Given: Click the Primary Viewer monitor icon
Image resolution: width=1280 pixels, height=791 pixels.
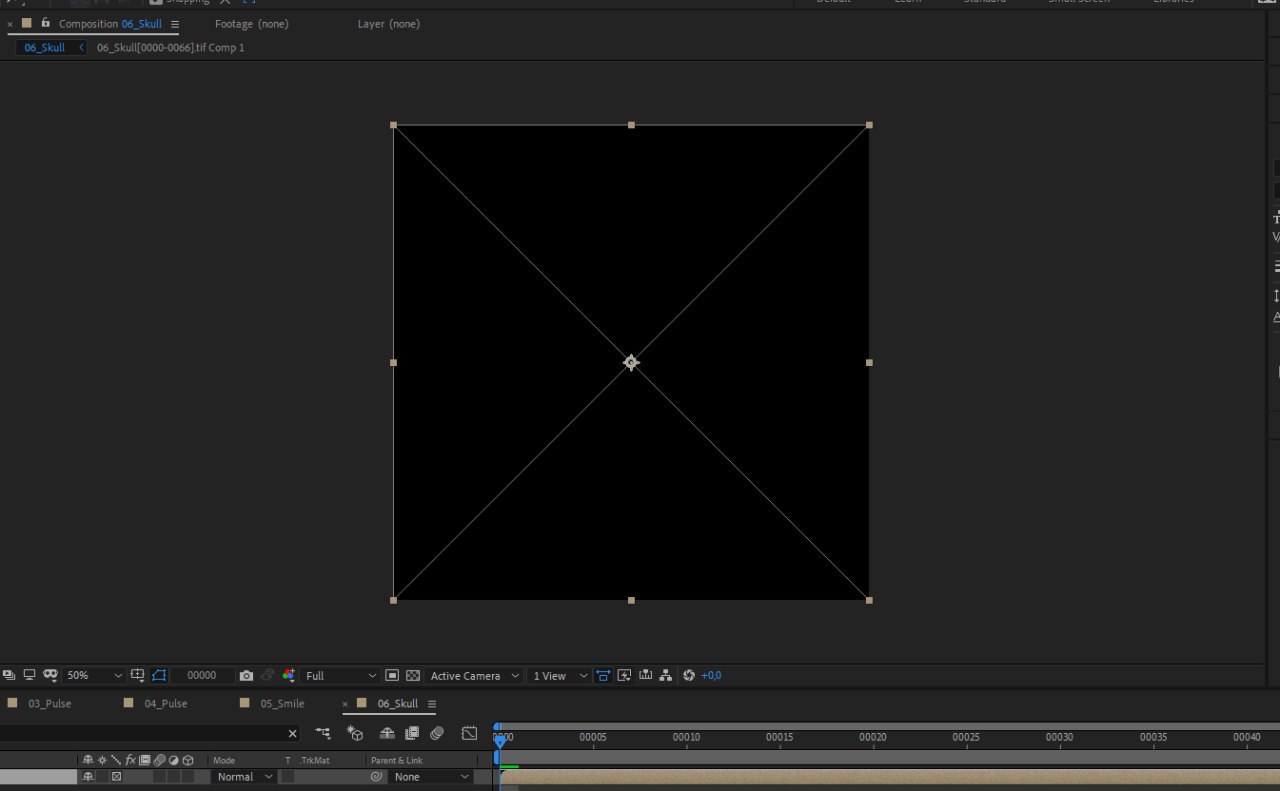Looking at the screenshot, I should (x=29, y=676).
